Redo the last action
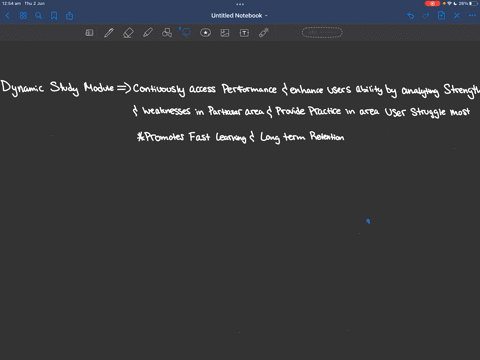The width and height of the screenshot is (480, 360). pos(426,16)
